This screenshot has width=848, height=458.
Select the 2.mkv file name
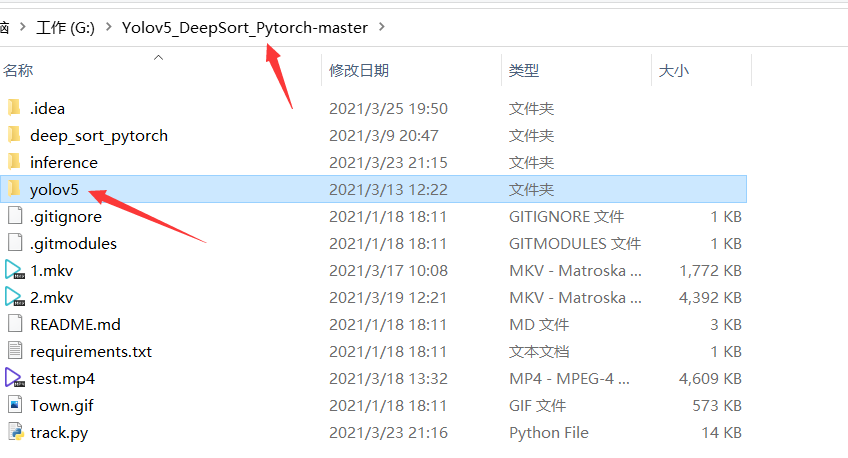pos(51,298)
